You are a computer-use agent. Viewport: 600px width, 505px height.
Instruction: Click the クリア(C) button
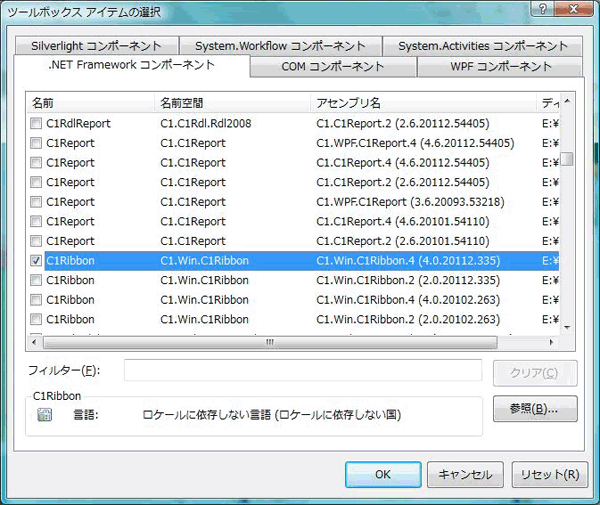(535, 373)
